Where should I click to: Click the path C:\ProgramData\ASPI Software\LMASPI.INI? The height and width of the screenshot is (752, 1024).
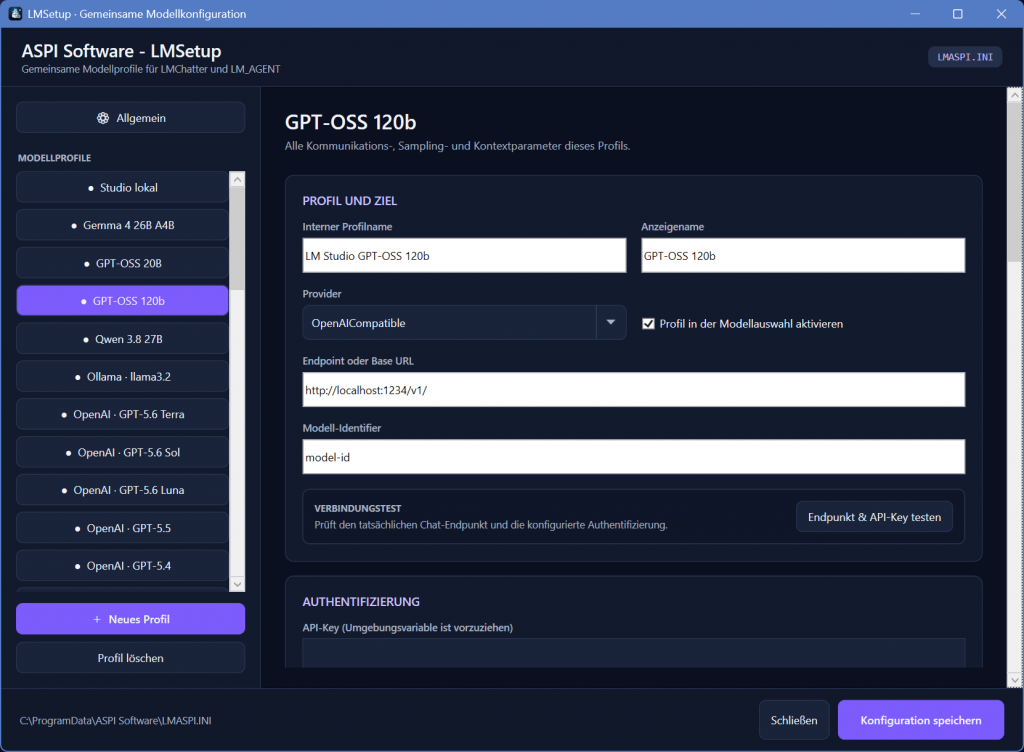tap(116, 721)
